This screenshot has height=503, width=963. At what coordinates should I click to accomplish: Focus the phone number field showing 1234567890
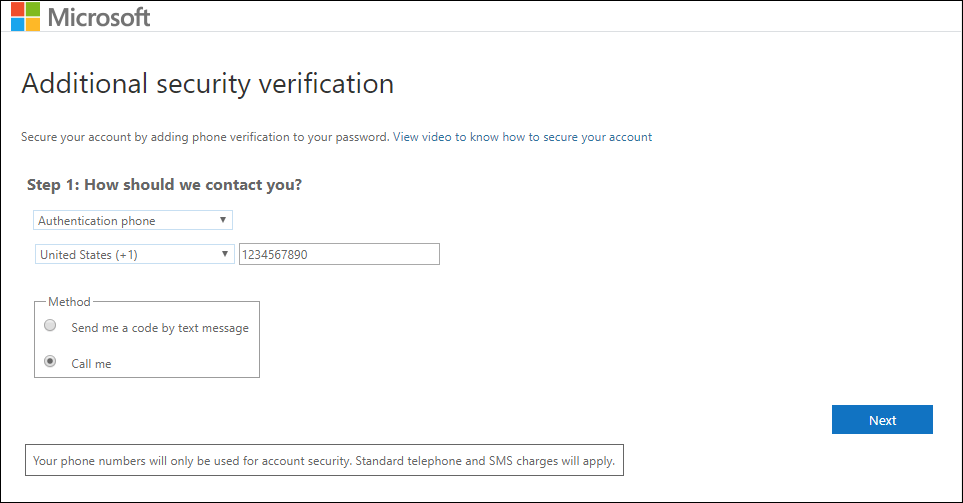(339, 255)
